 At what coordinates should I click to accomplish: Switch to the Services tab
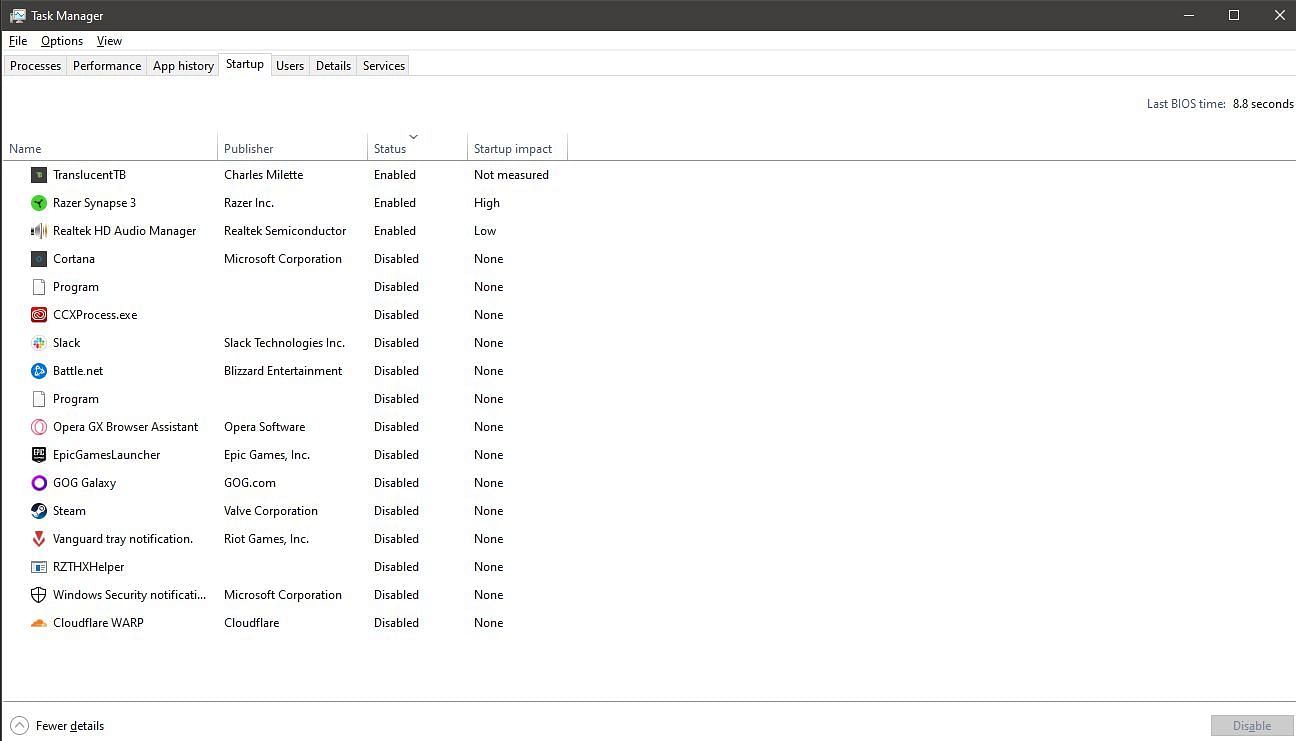pyautogui.click(x=384, y=66)
